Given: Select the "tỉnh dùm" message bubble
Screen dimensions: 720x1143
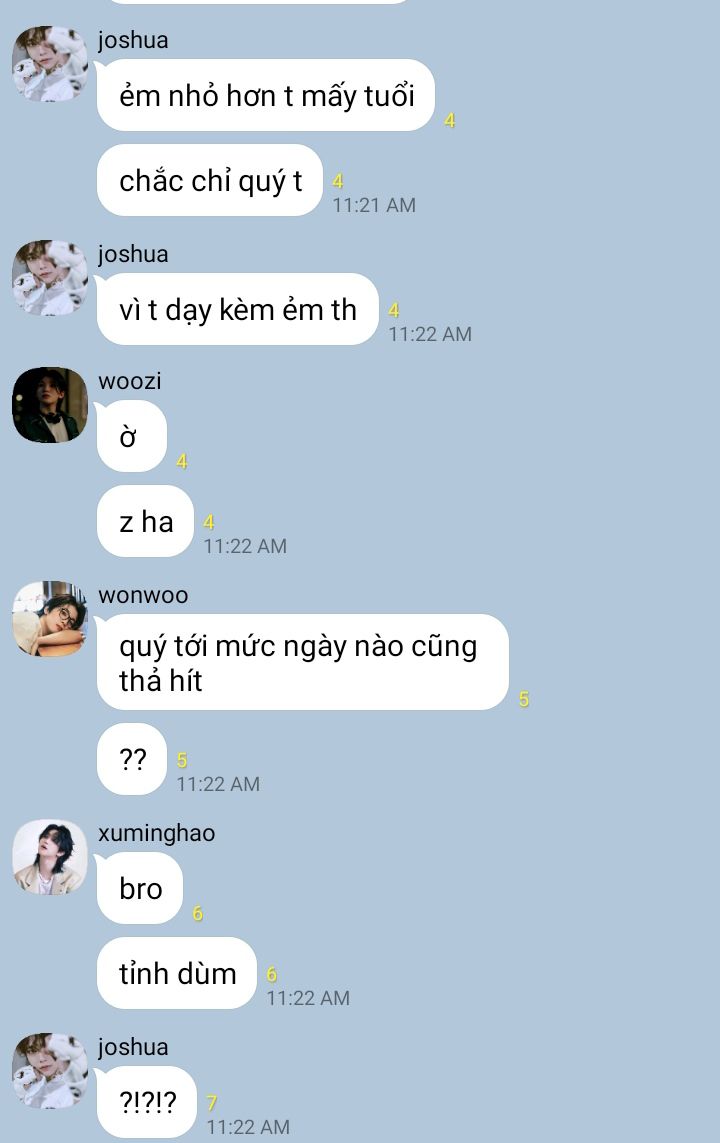Looking at the screenshot, I should (177, 973).
